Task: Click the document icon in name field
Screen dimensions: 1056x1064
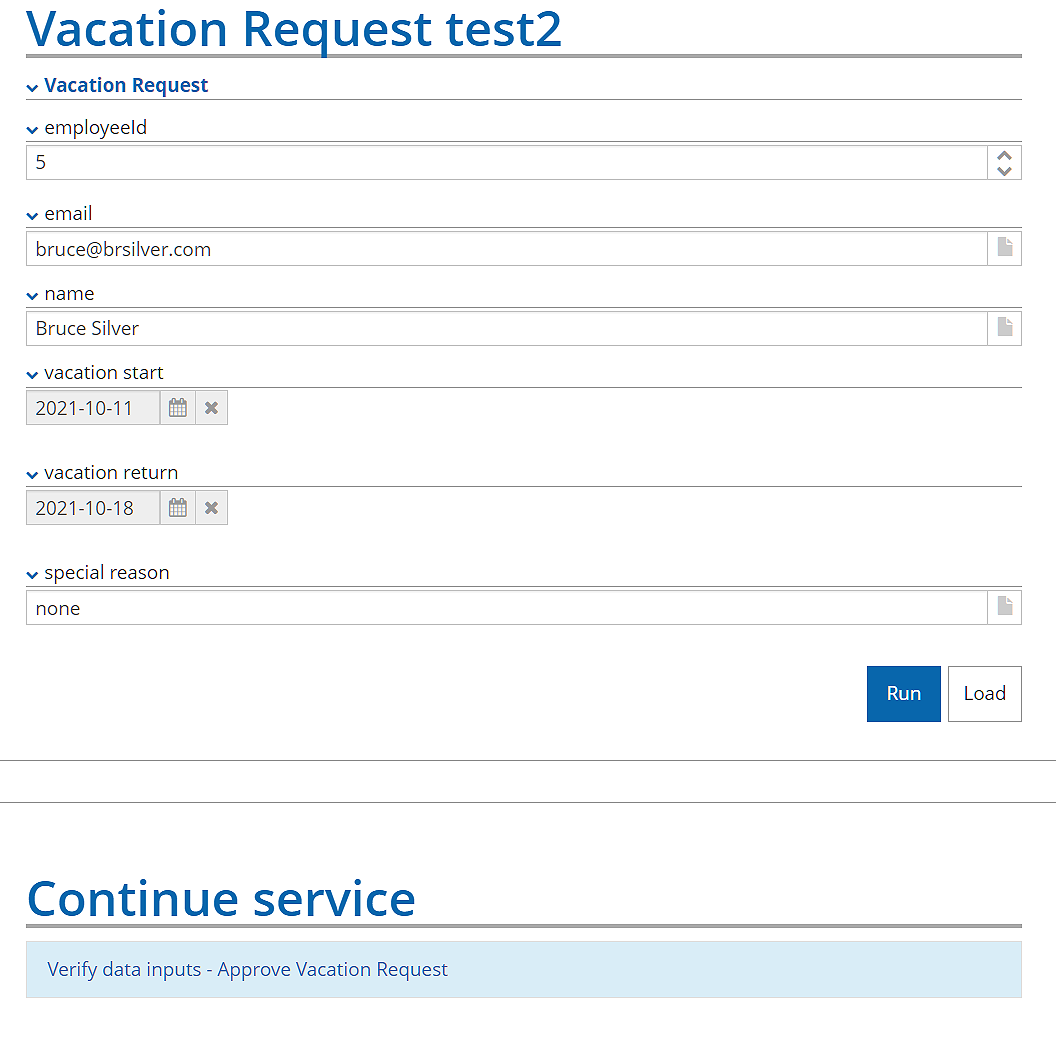Action: (1004, 328)
